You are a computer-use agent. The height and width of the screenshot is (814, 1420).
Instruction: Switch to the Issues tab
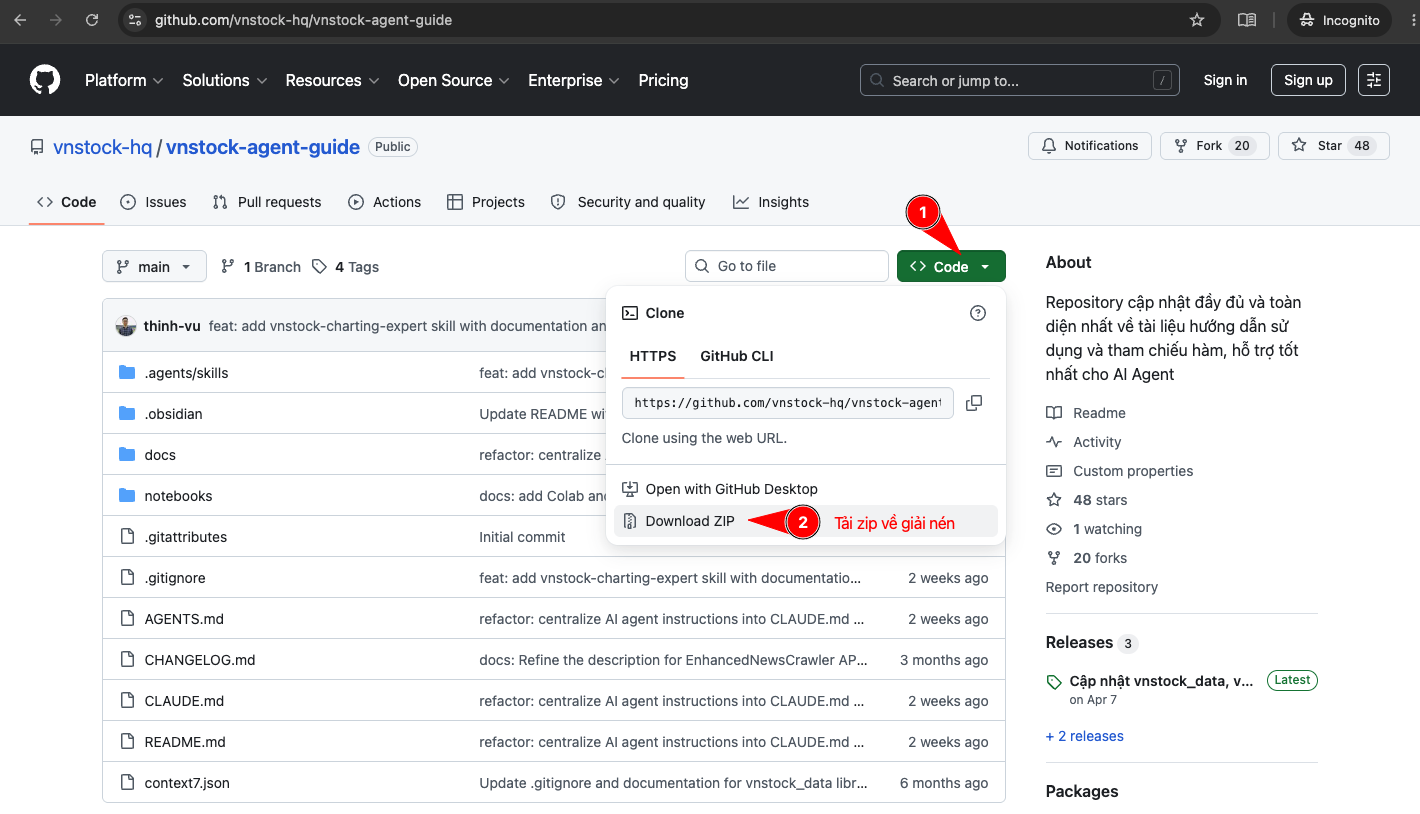click(153, 202)
